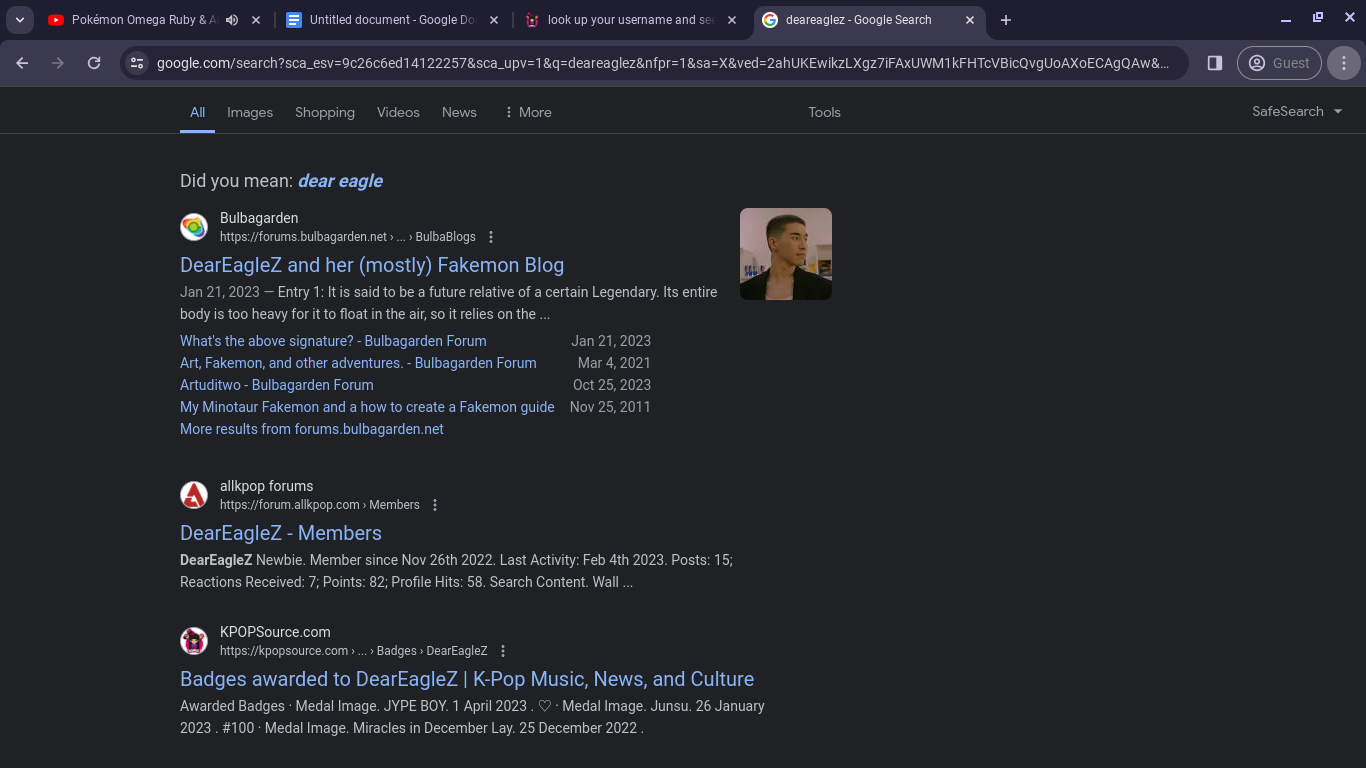This screenshot has height=768, width=1366.
Task: Open the allkpop result options three-dot menu
Action: 435,505
